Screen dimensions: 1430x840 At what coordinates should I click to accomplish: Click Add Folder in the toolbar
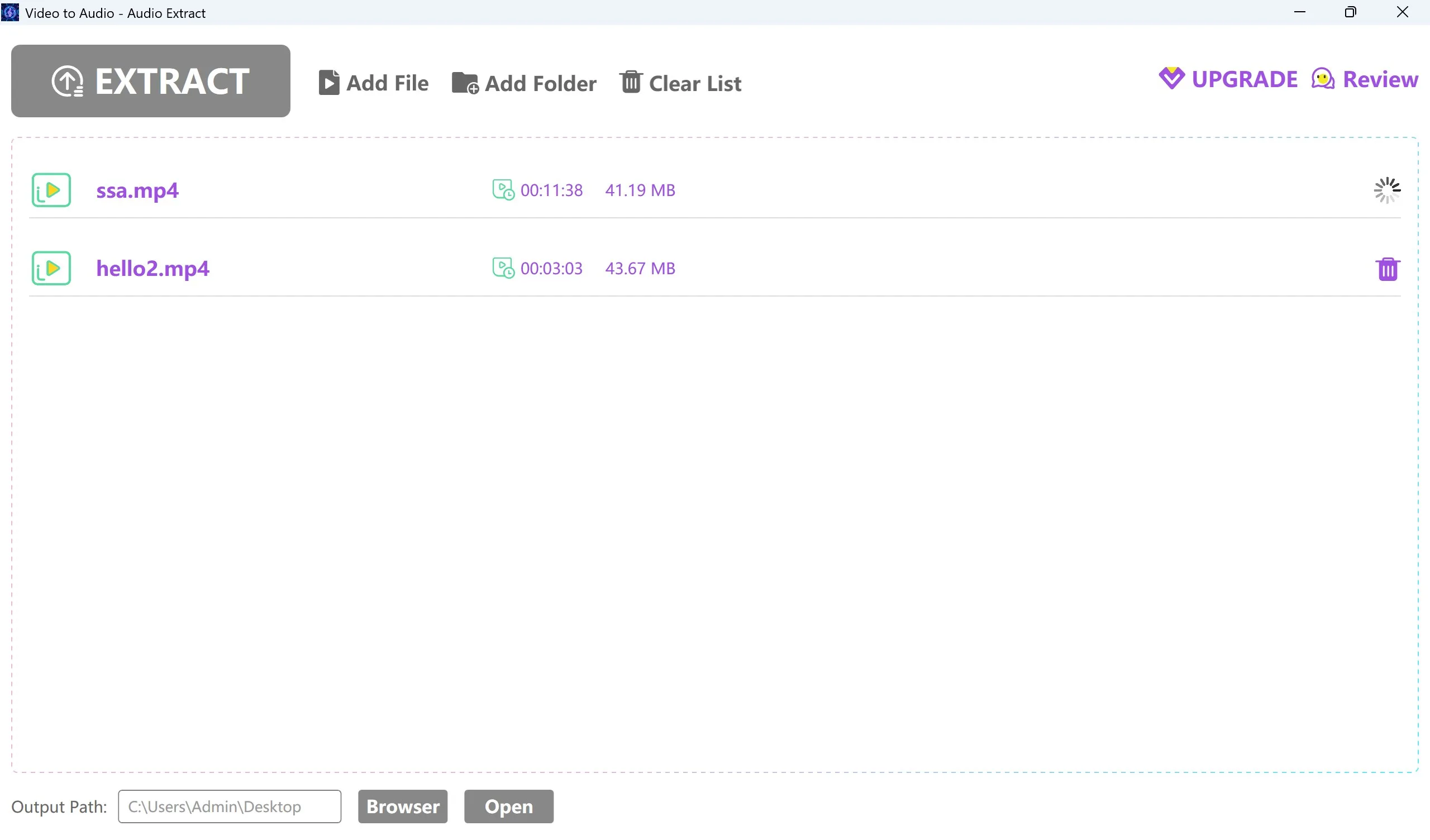point(524,83)
